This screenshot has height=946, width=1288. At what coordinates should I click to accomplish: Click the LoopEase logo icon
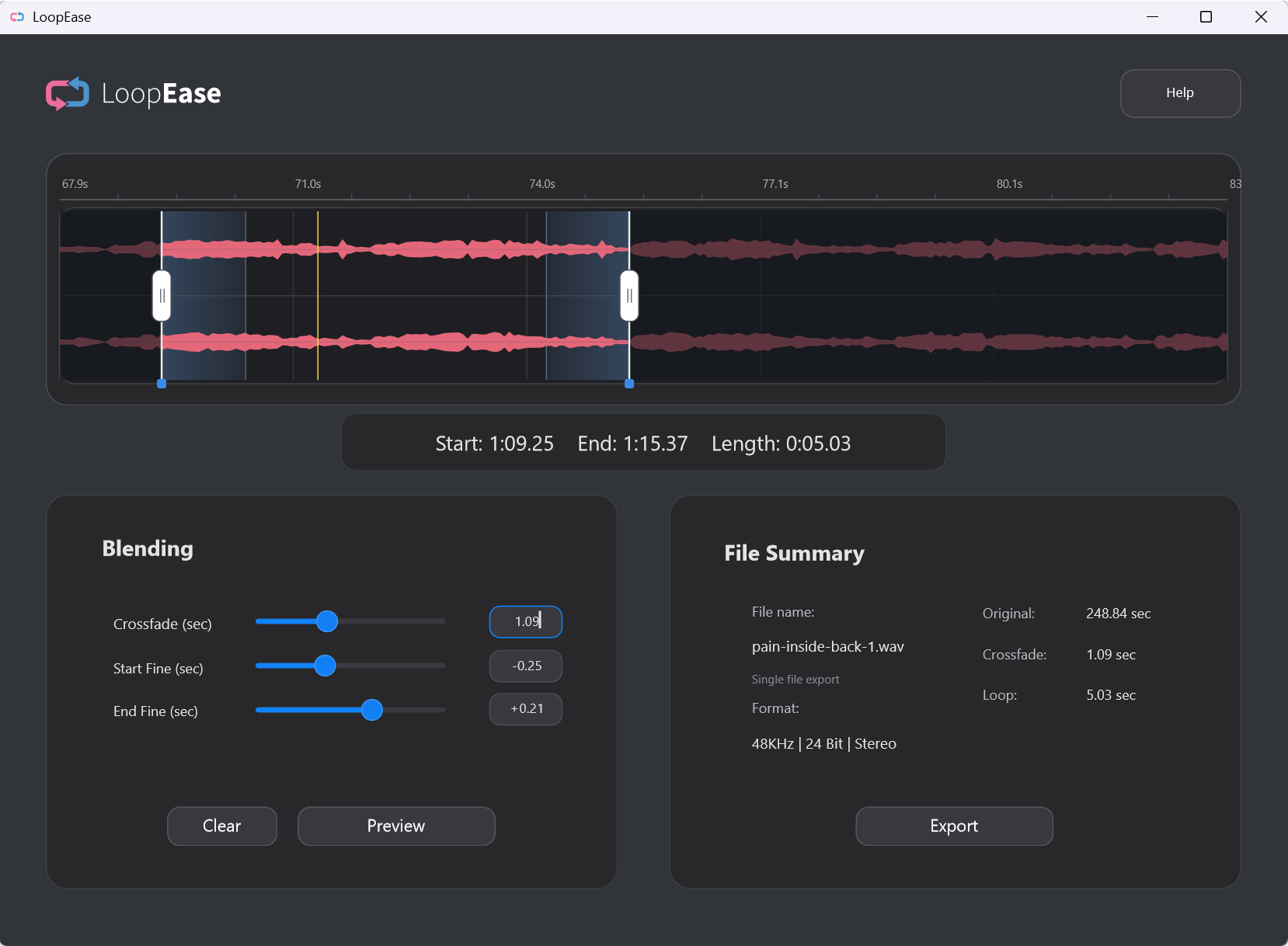pyautogui.click(x=68, y=94)
